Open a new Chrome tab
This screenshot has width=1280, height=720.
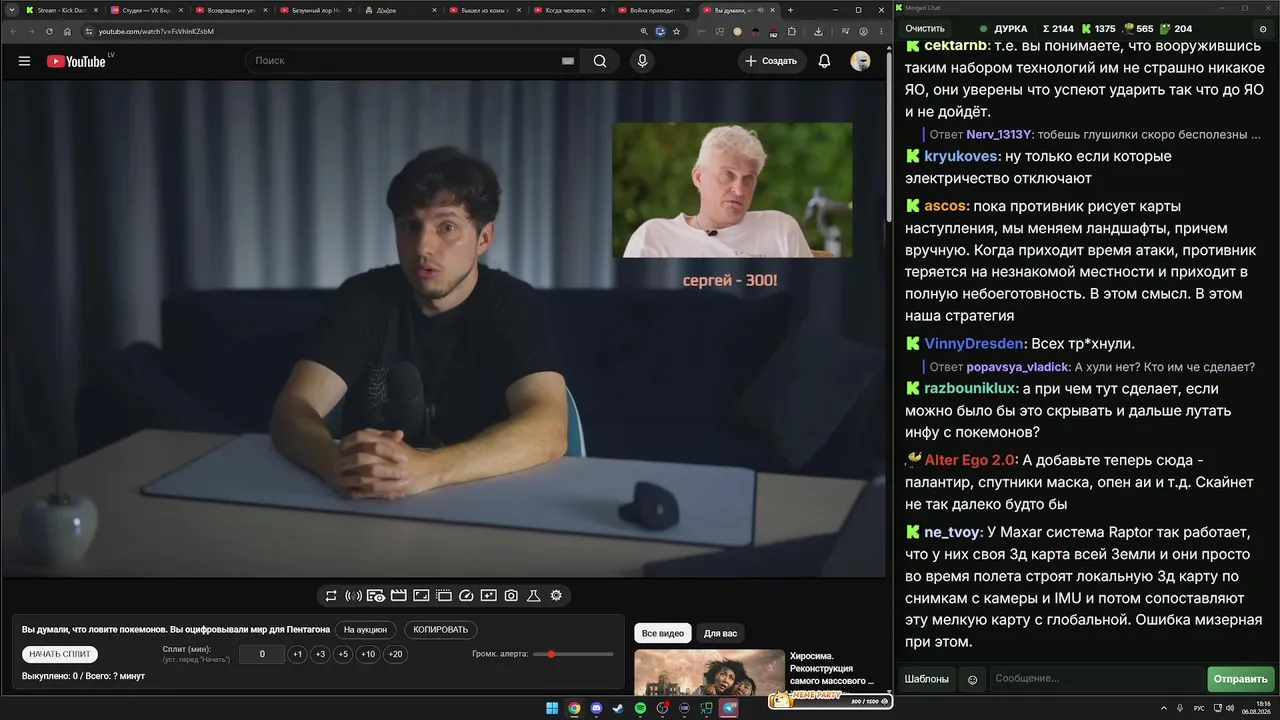790,10
